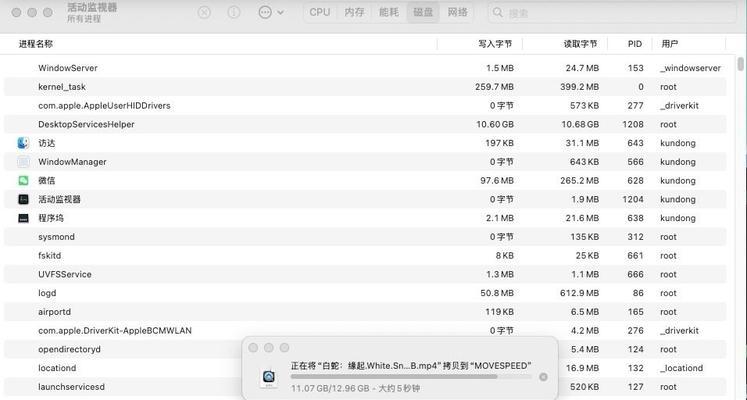Cancel the file copy with stop button
The width and height of the screenshot is (747, 400).
coord(543,377)
